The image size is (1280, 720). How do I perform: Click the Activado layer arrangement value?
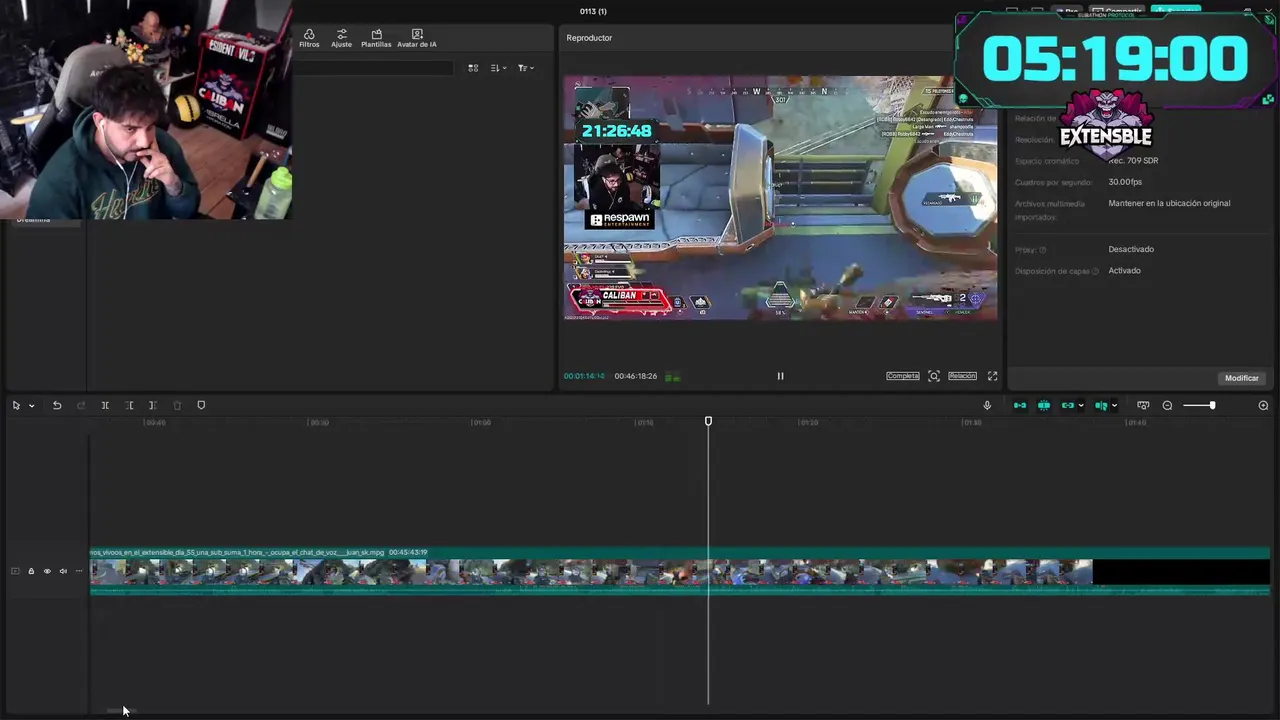[x=1124, y=270]
